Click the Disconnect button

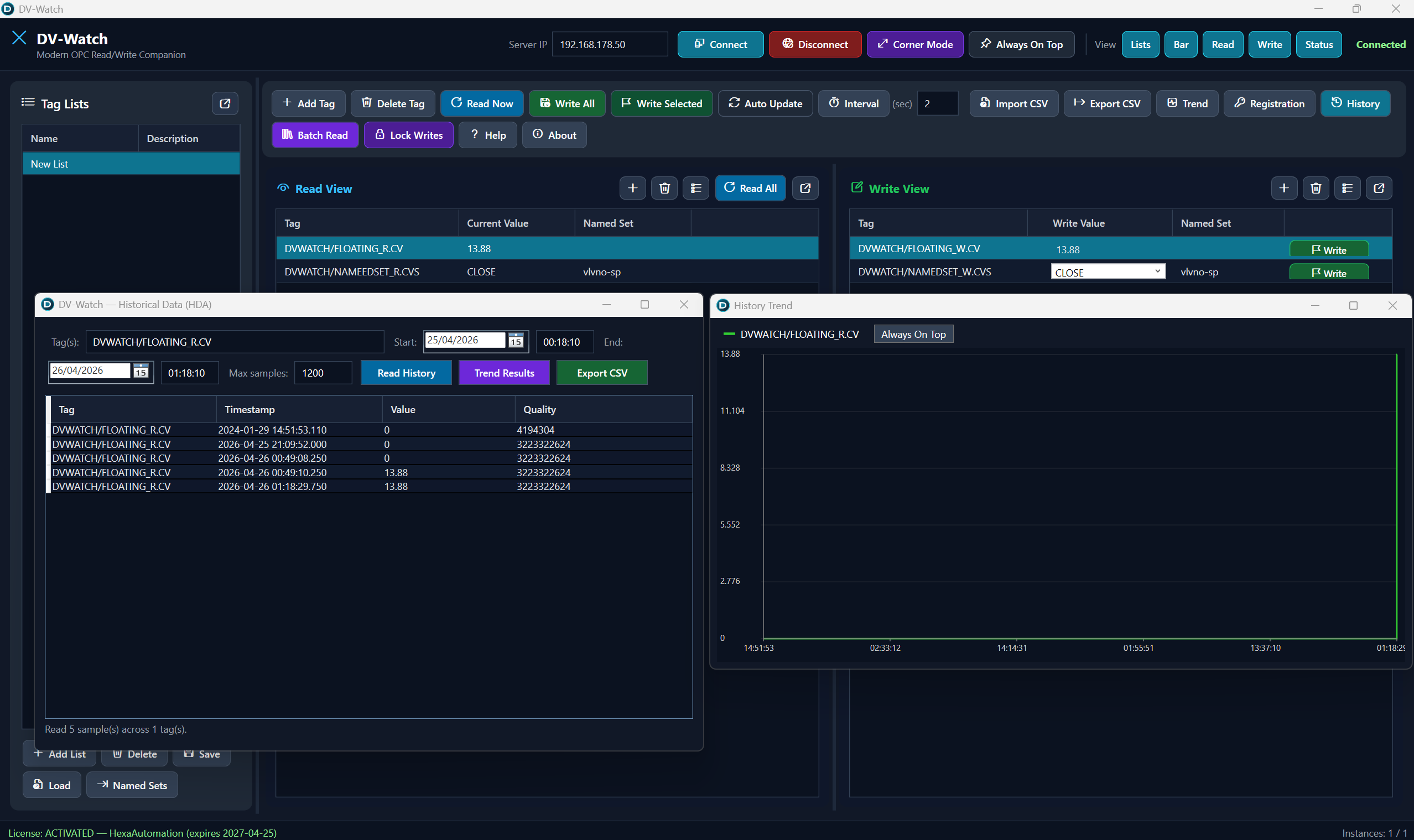815,44
